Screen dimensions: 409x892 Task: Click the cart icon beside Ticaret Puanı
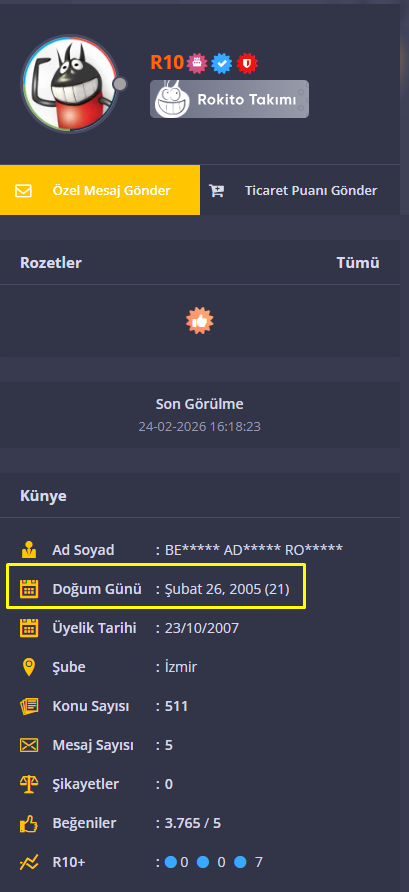216,191
